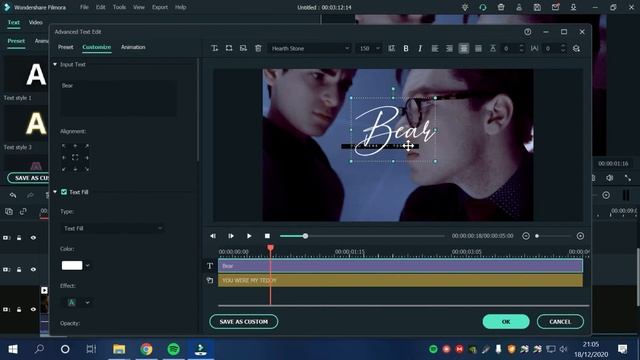Select the text align icon next to left align
Screen dimensions: 640x360
click(x=449, y=49)
